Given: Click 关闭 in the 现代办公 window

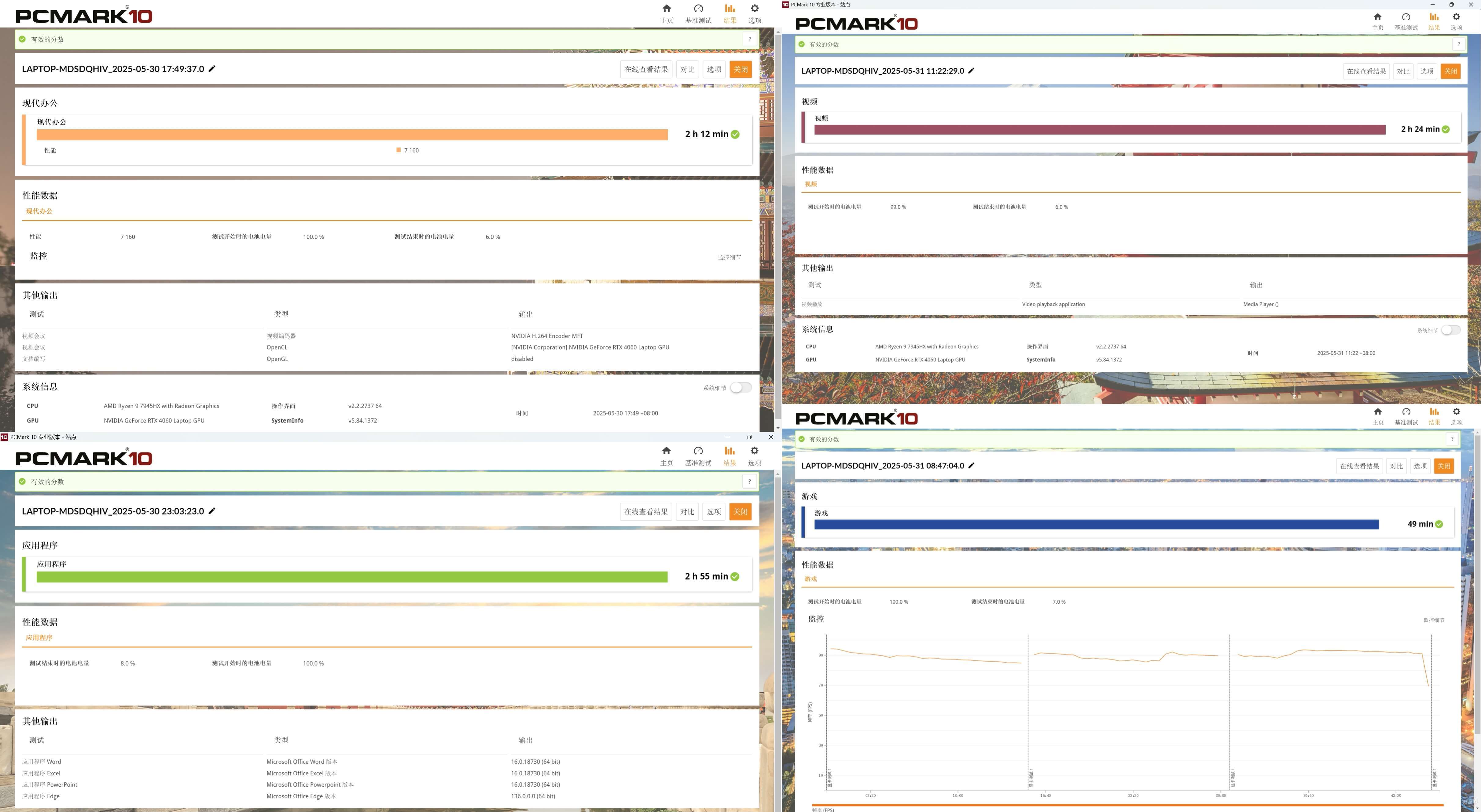Looking at the screenshot, I should click(x=740, y=70).
